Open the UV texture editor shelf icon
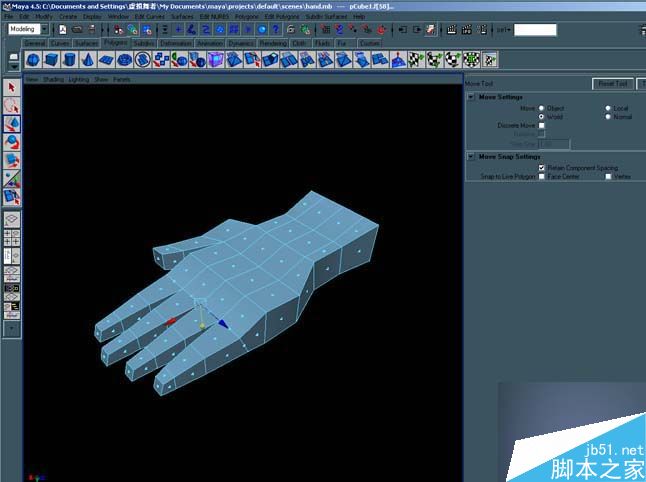Screen dimensions: 646x482 click(489, 60)
